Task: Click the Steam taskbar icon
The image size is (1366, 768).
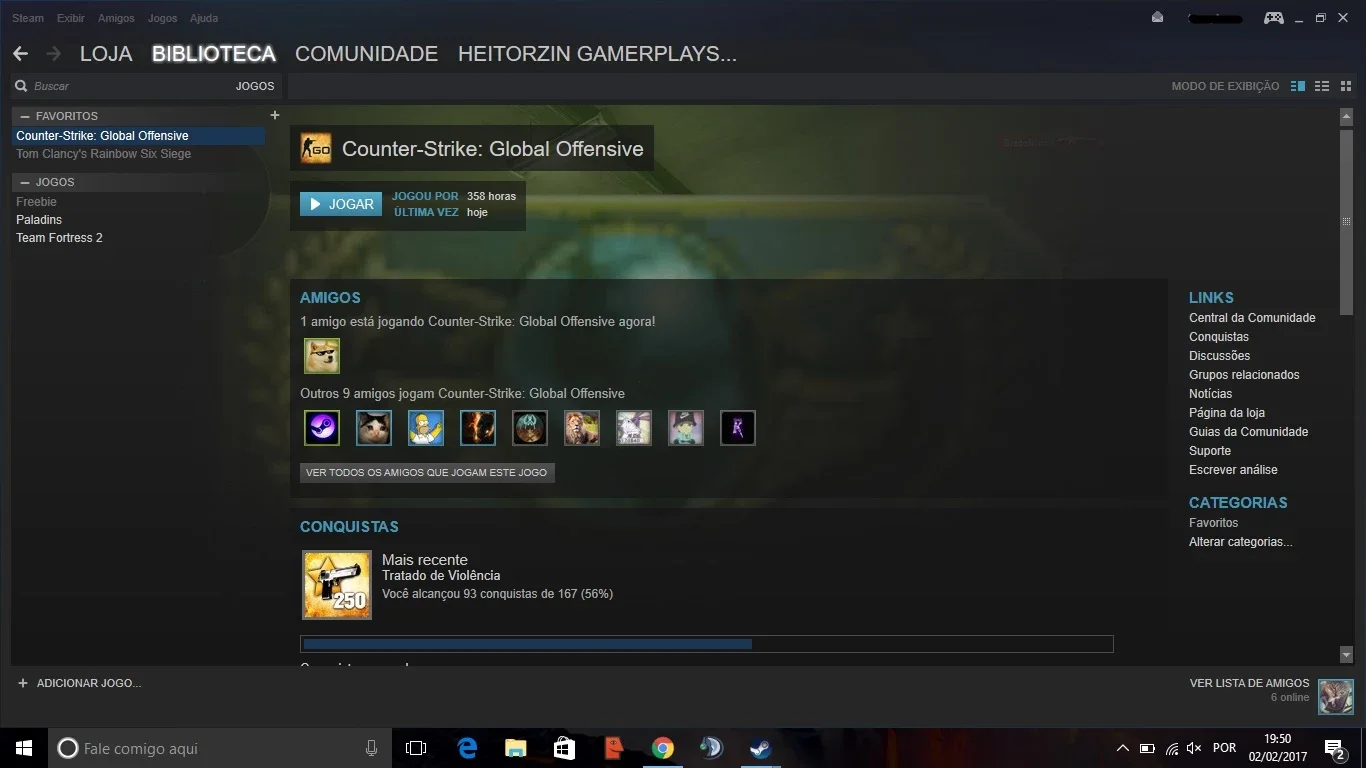Action: 760,748
